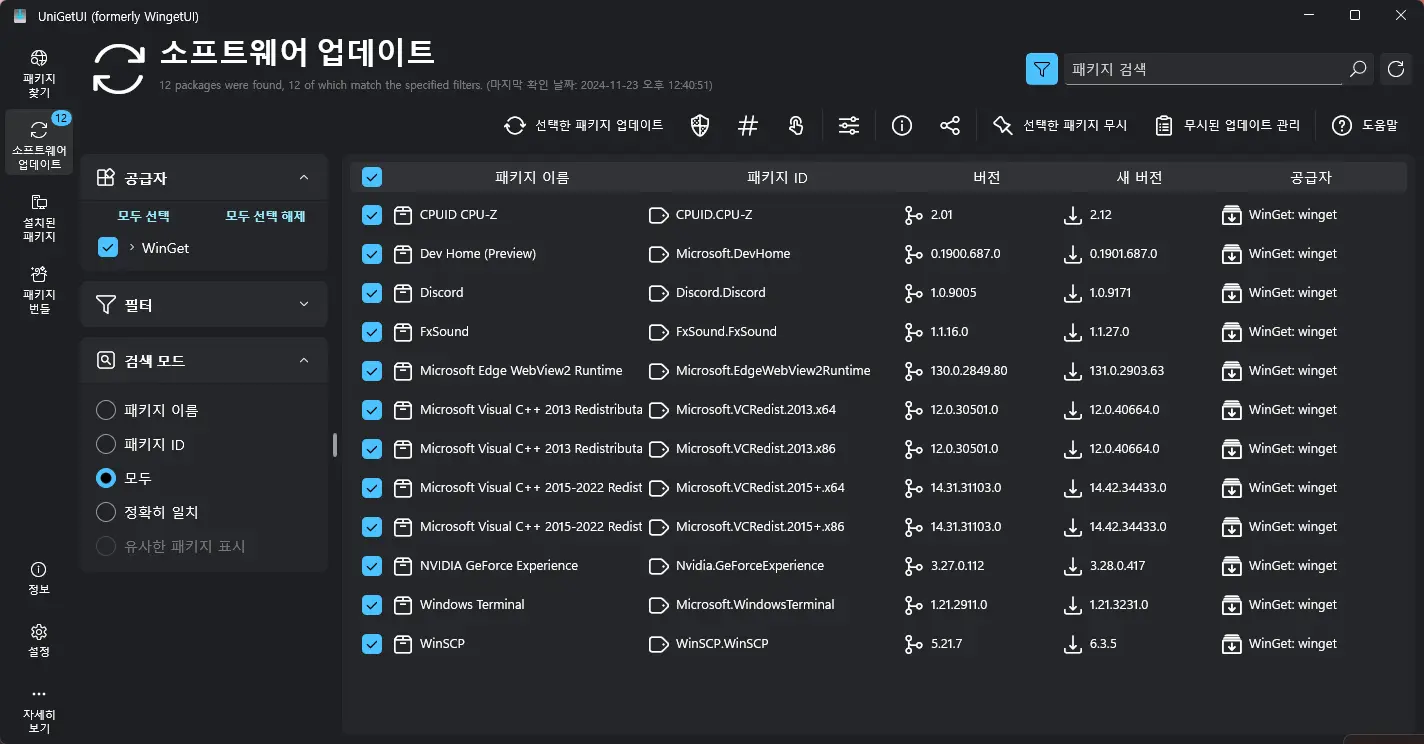The image size is (1424, 744).
Task: Click the blue filter toggle icon
Action: pyautogui.click(x=1042, y=69)
